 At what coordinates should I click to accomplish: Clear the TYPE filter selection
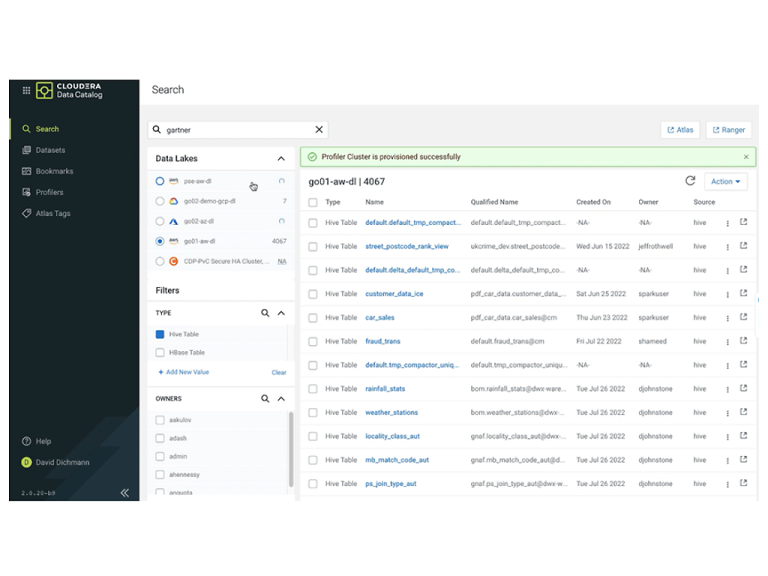tap(279, 373)
